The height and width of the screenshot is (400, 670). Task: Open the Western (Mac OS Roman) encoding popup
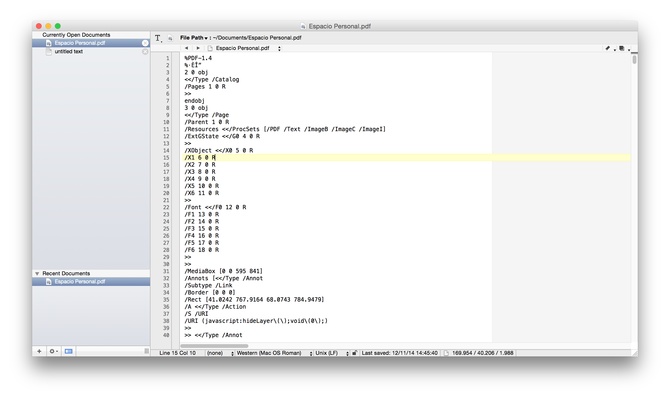(x=274, y=353)
